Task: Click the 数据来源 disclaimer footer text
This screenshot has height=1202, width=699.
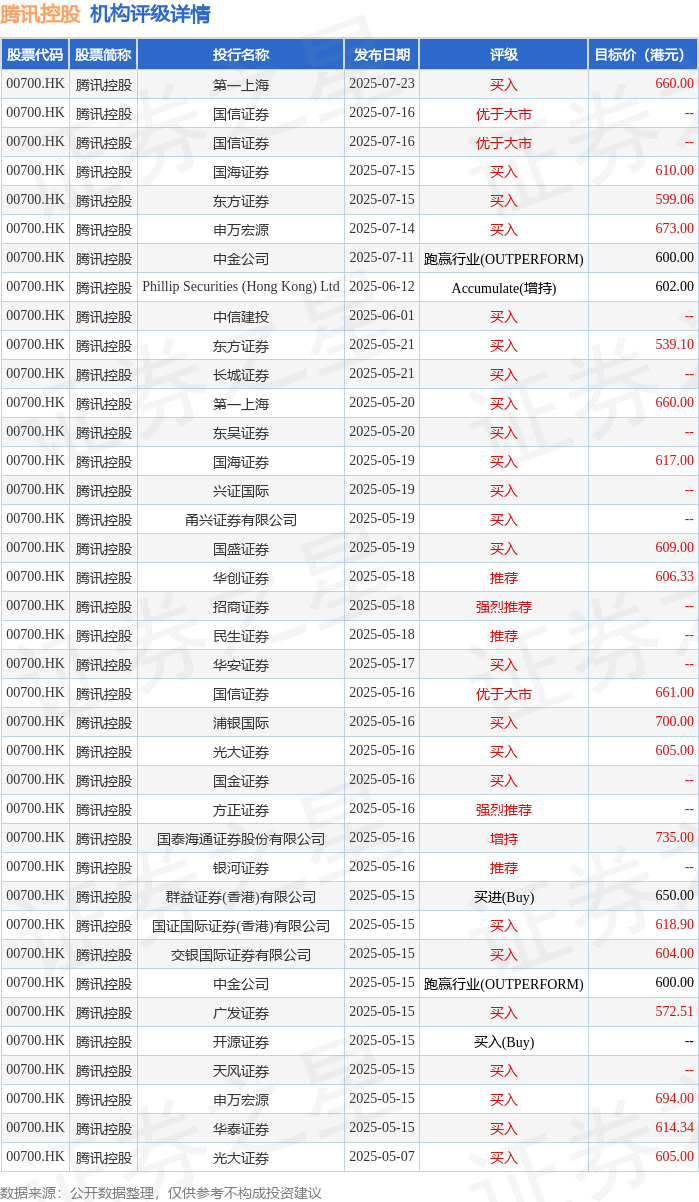Action: [x=161, y=1192]
